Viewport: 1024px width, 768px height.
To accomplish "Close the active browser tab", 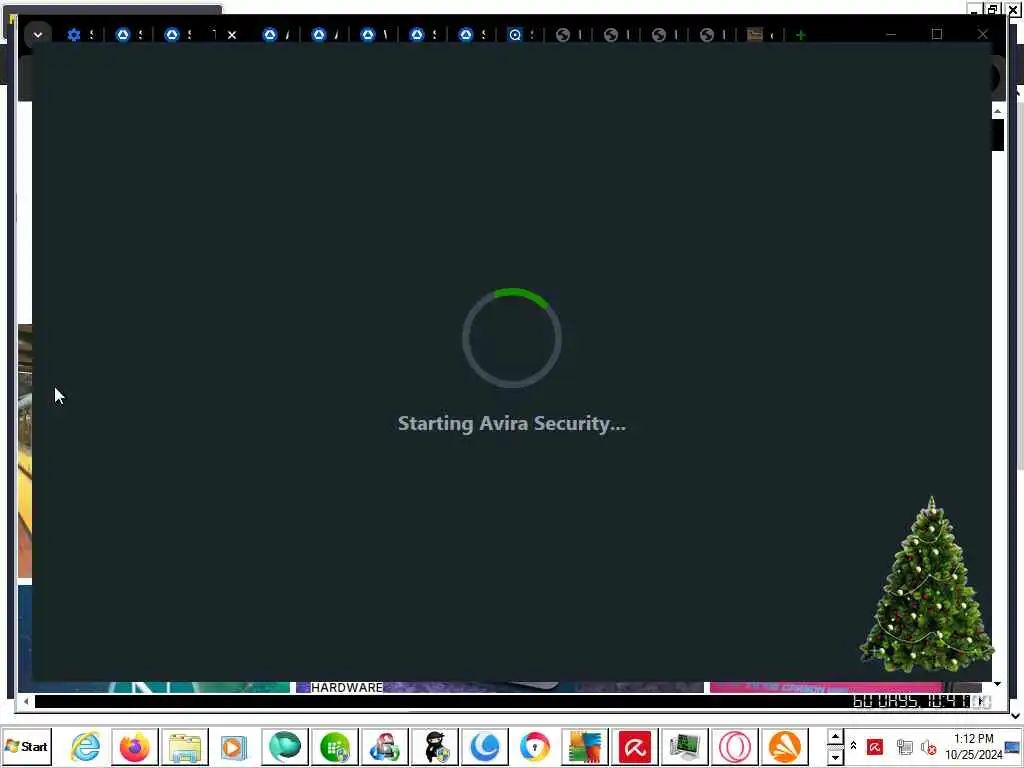I will [232, 35].
